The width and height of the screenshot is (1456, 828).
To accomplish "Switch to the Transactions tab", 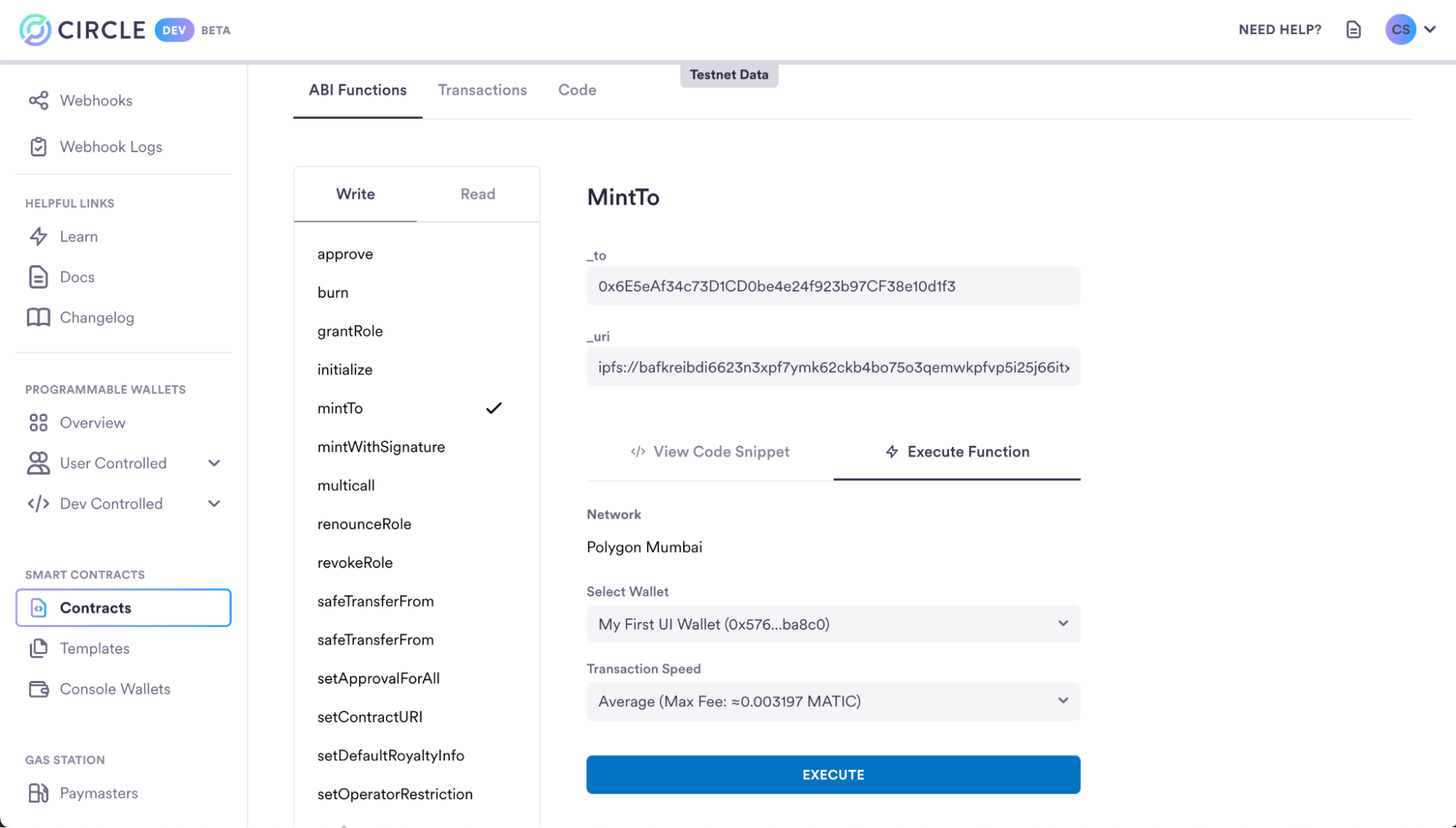I will click(x=482, y=90).
